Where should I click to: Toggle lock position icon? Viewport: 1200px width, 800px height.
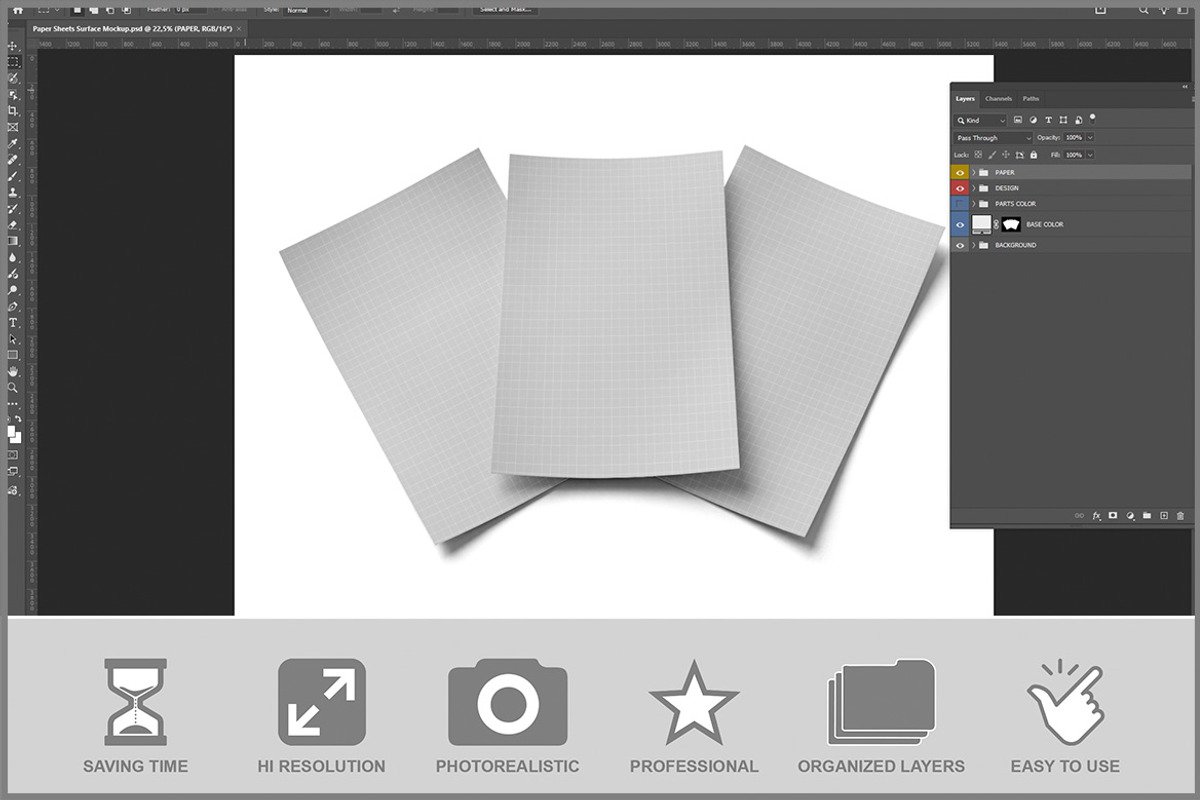point(1006,155)
